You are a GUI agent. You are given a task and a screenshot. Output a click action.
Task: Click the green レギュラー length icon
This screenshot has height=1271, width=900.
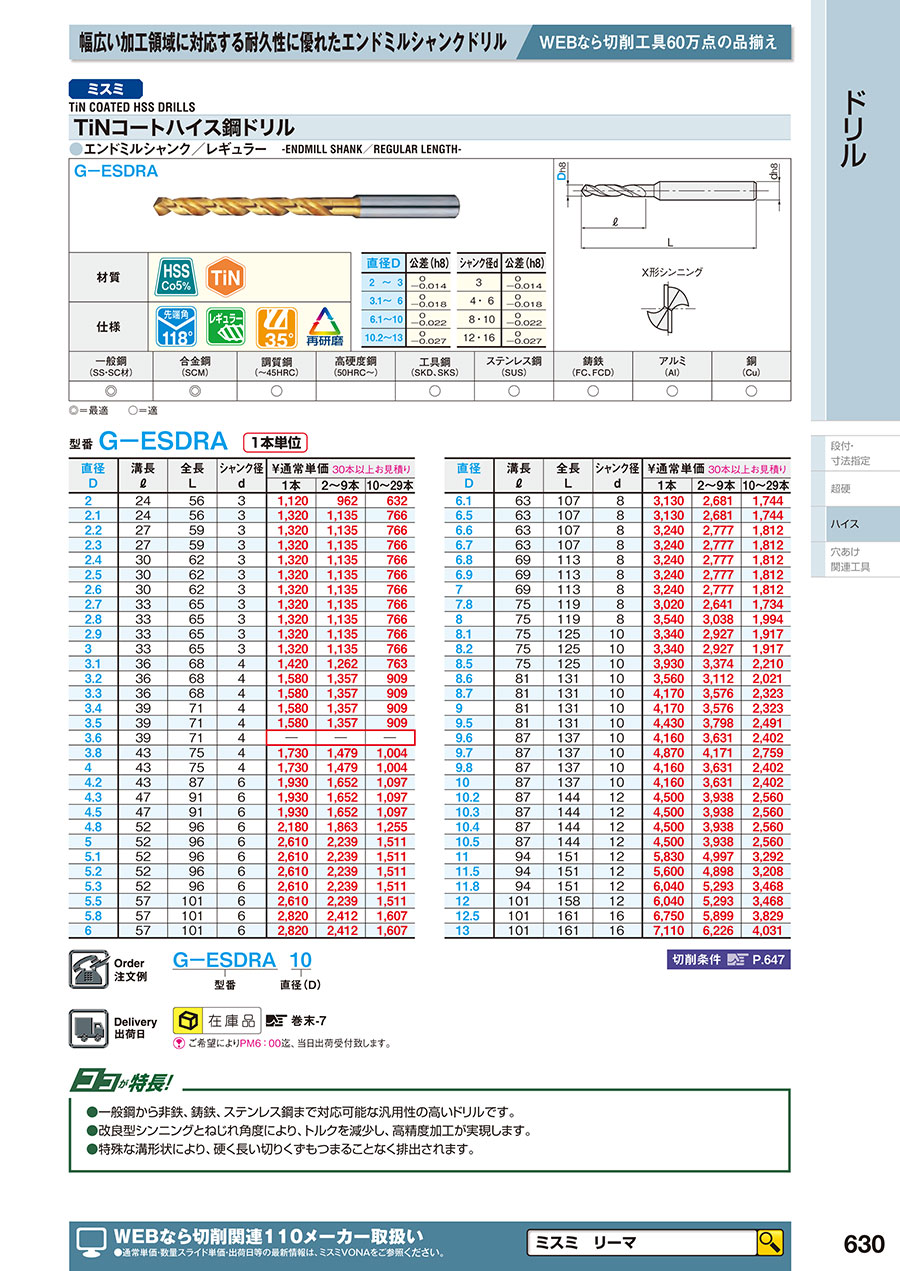click(226, 326)
